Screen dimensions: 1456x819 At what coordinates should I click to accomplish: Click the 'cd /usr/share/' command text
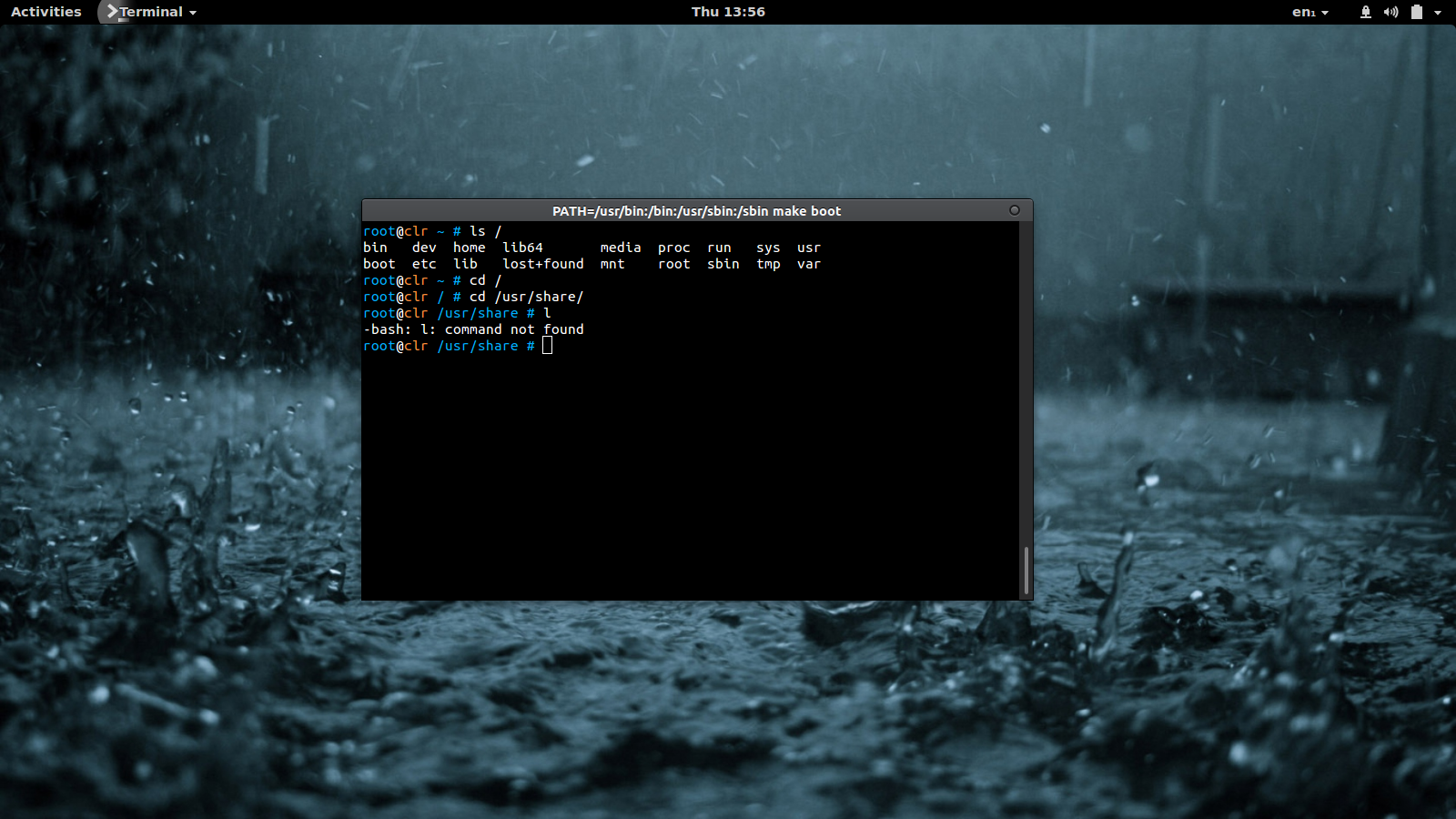coord(527,297)
